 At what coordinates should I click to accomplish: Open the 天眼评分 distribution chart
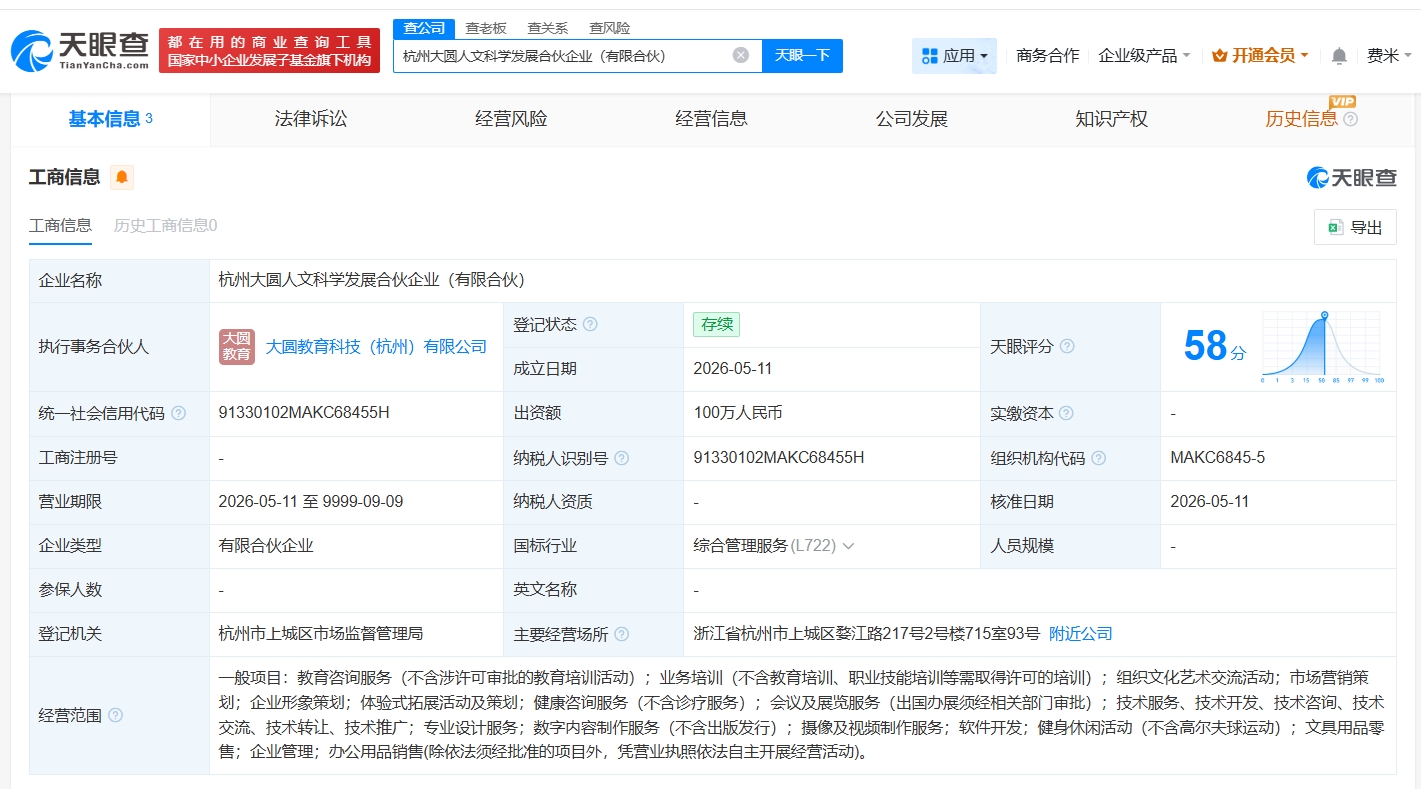point(1322,347)
